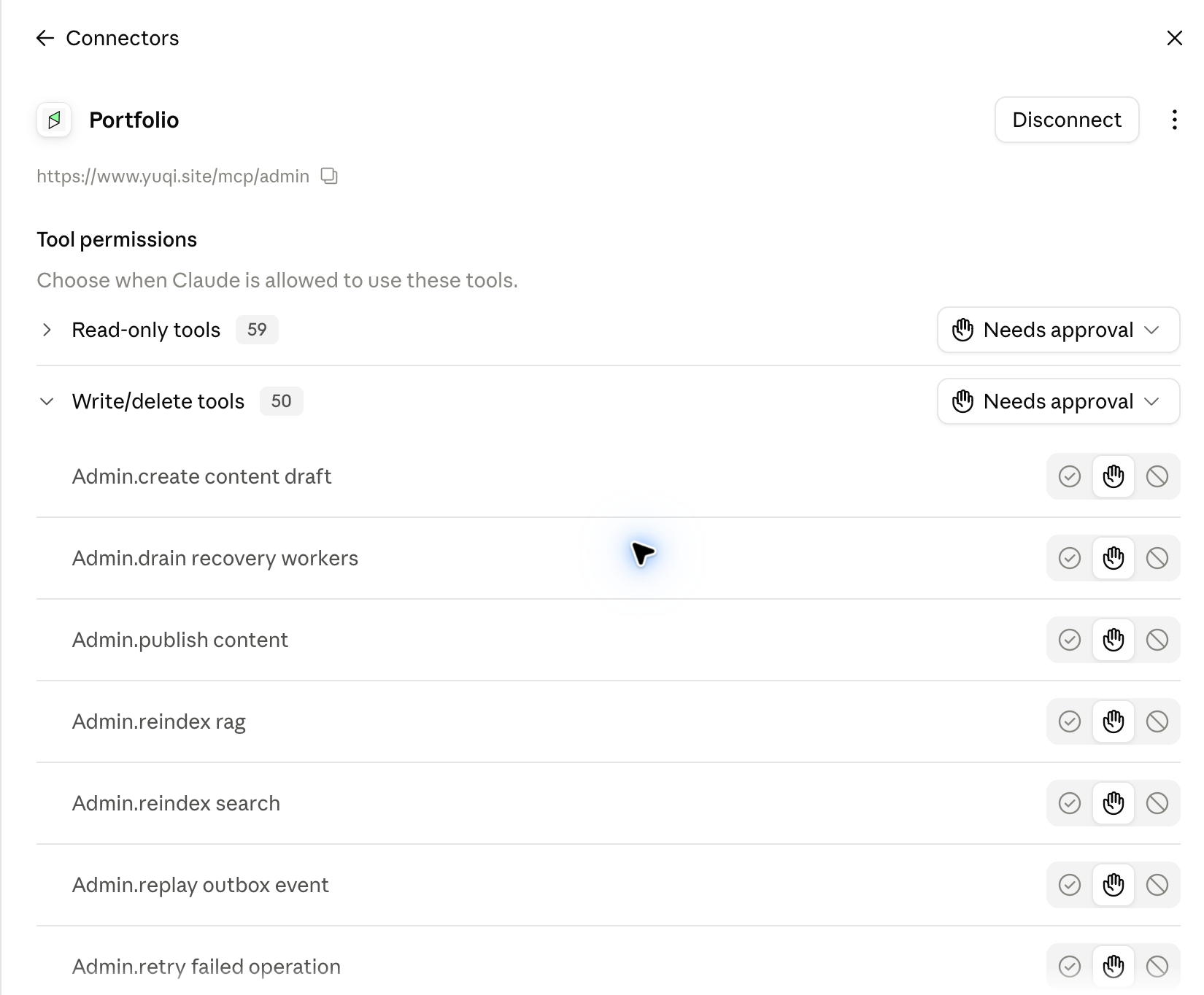The image size is (1204, 995).
Task: Click the Read-only tools count badge 59
Action: coord(257,330)
